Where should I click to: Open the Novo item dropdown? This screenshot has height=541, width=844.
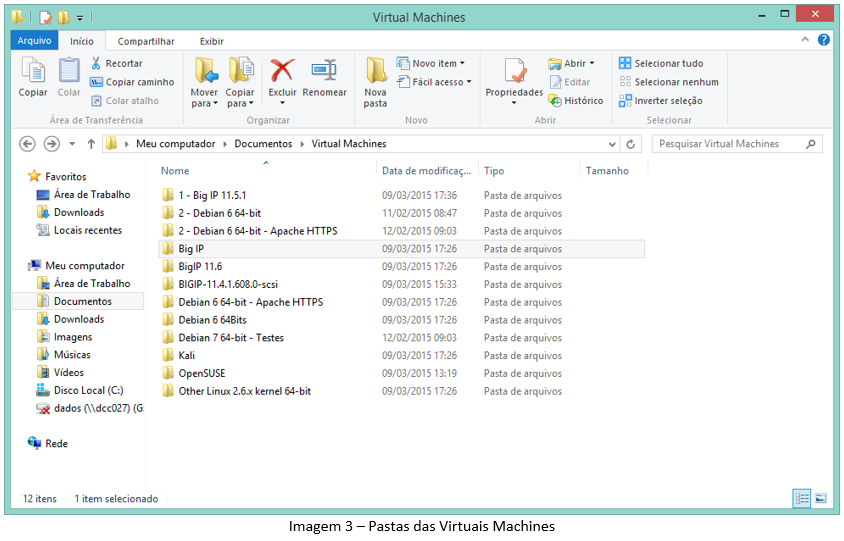click(437, 63)
